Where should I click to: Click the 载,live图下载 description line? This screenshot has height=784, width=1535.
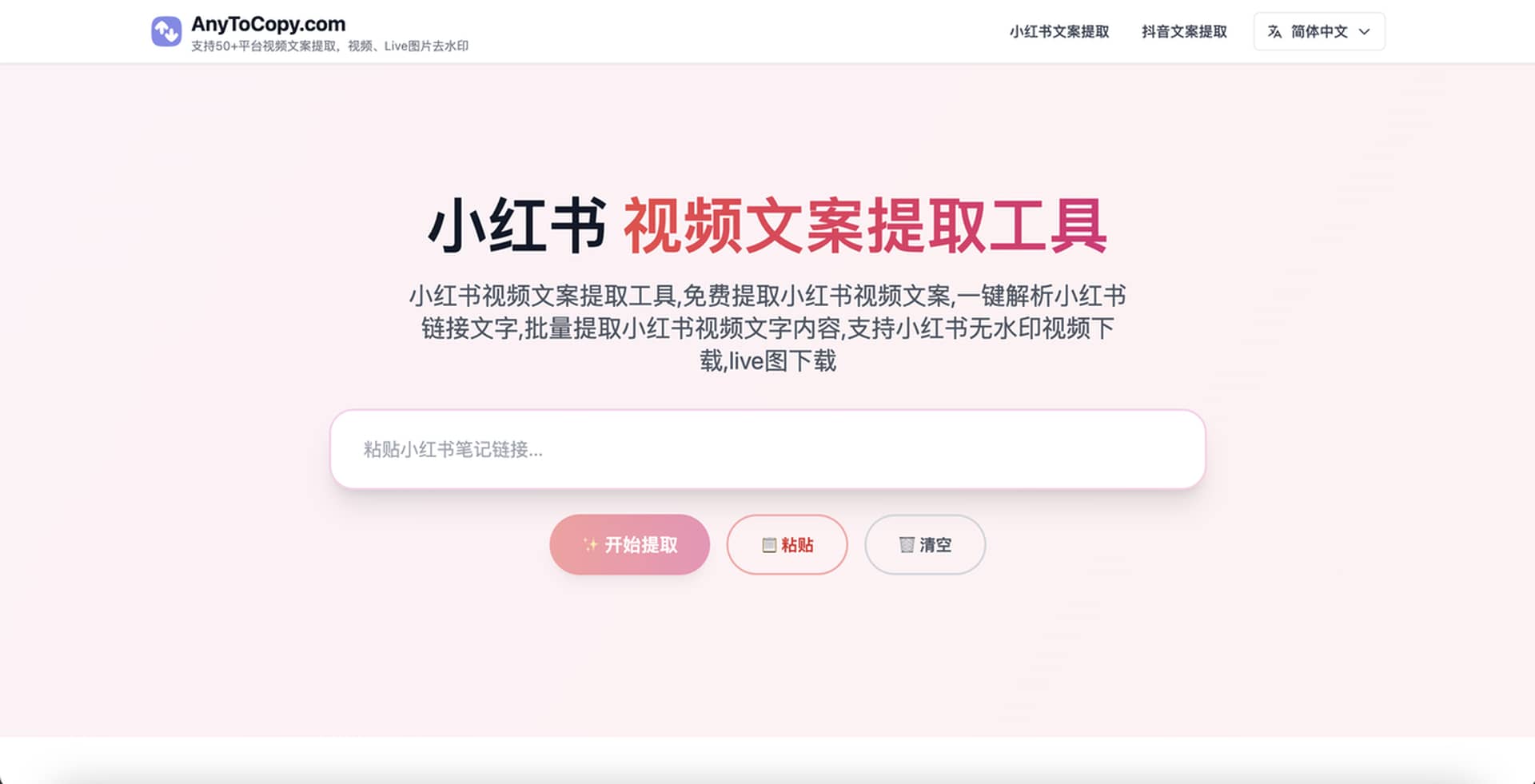point(767,360)
